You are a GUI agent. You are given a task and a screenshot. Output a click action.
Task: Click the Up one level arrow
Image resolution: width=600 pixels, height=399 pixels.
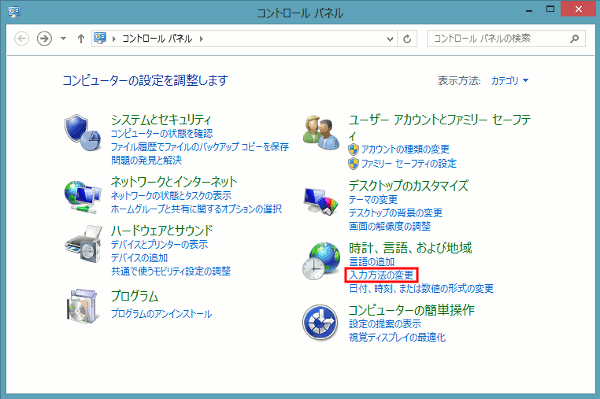tap(81, 39)
